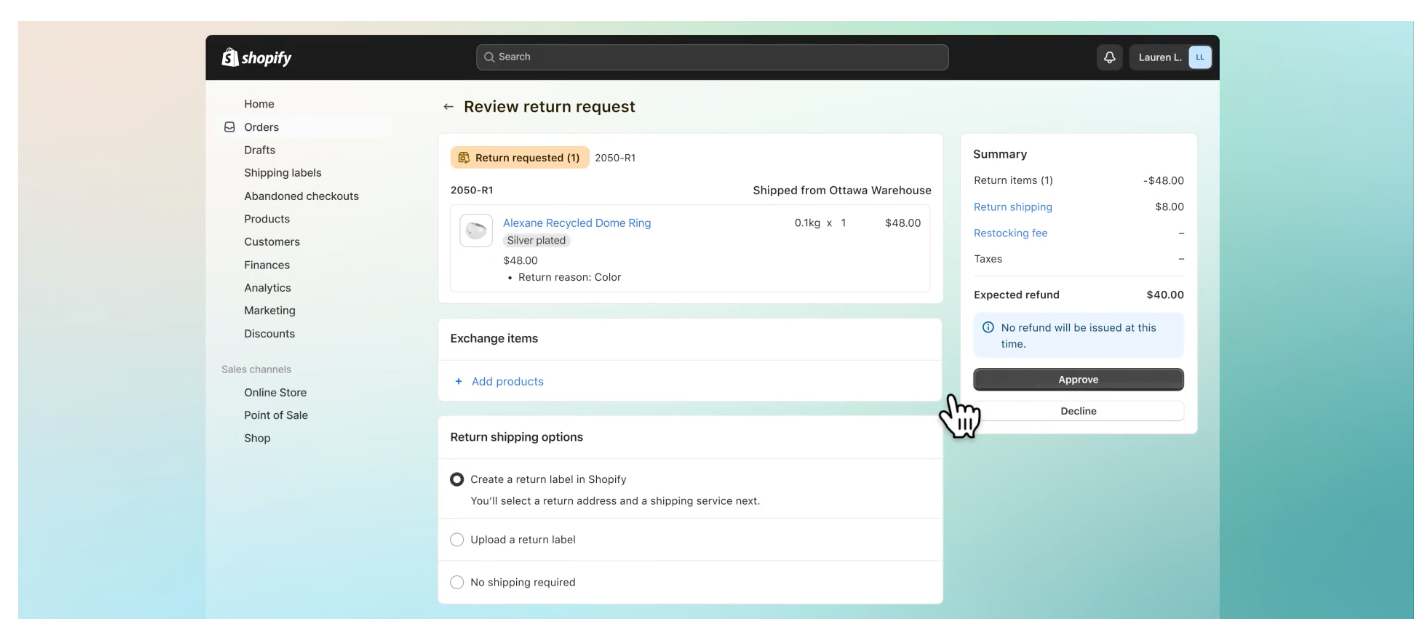Approve the return request

[x=1078, y=379]
